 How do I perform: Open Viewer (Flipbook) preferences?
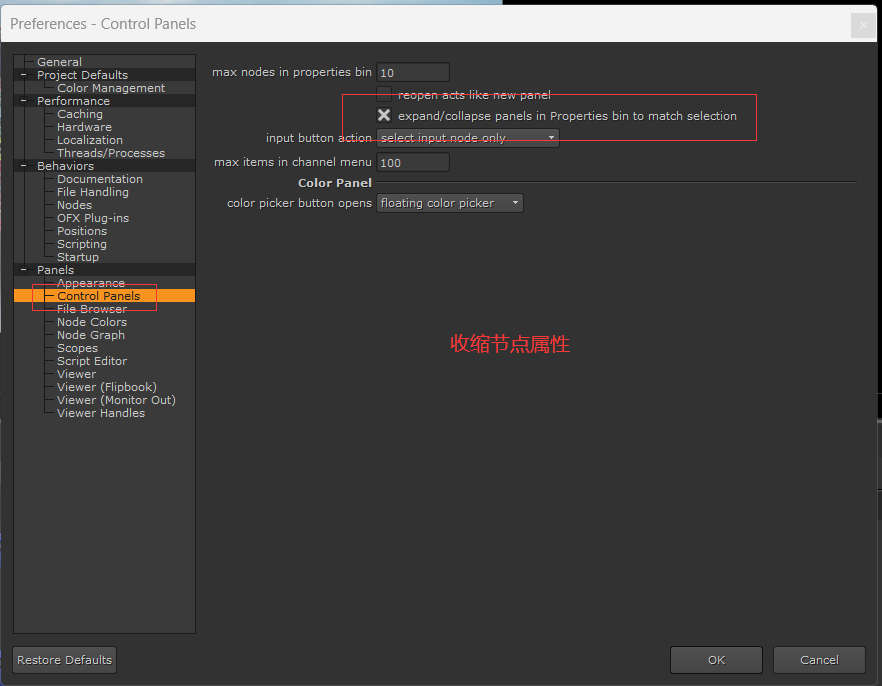click(x=107, y=387)
